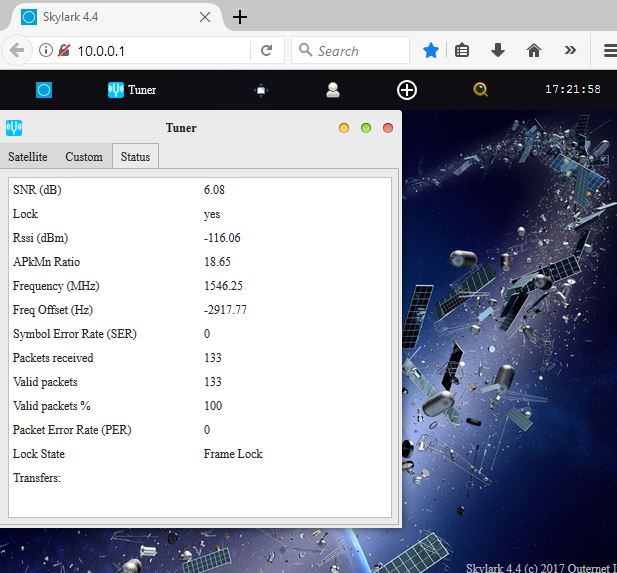Select the Status tab
This screenshot has height=573, width=617.
pyautogui.click(x=135, y=157)
